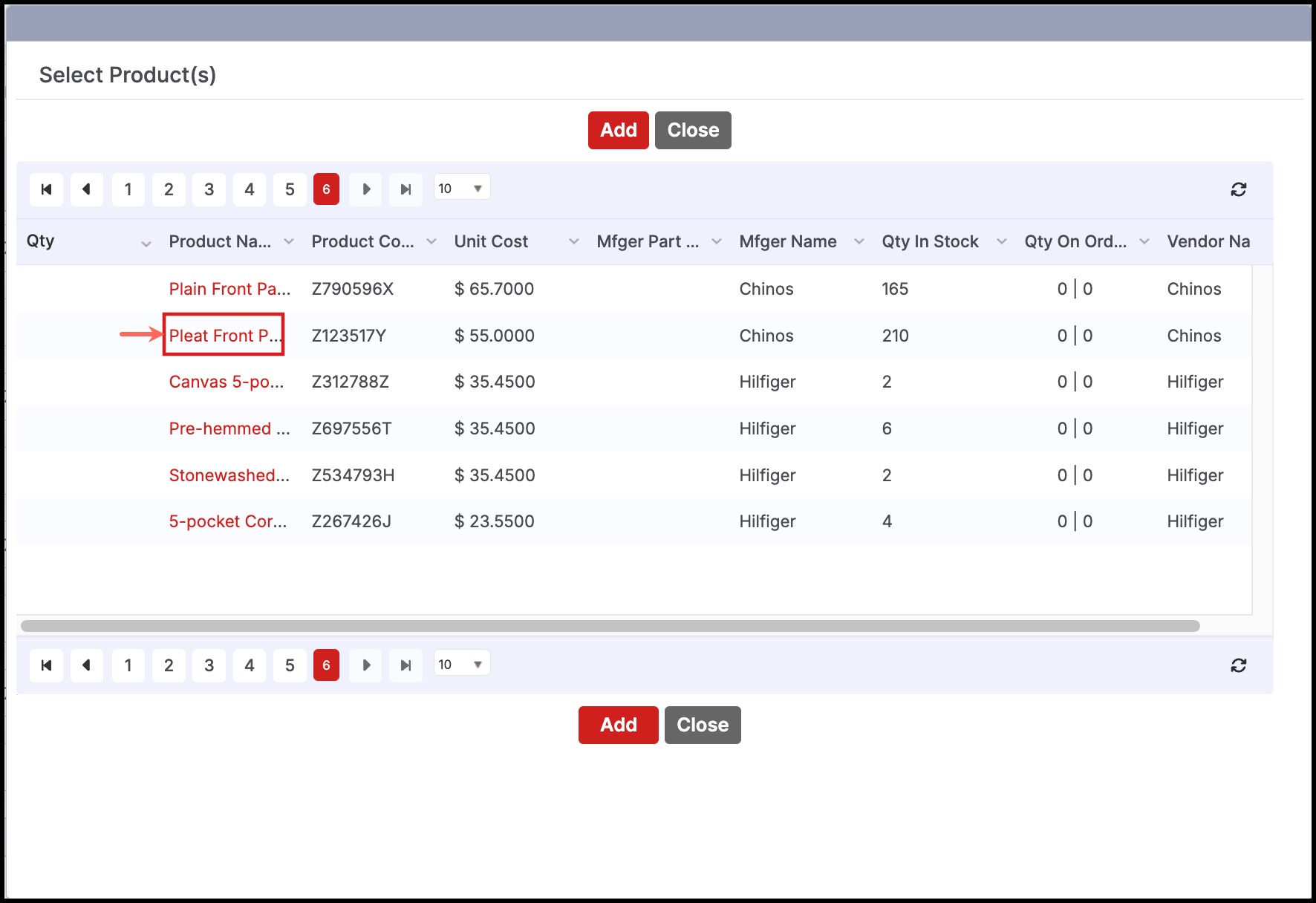Click unit cost $ 65.7000 cell
The height and width of the screenshot is (903, 1316).
(494, 289)
